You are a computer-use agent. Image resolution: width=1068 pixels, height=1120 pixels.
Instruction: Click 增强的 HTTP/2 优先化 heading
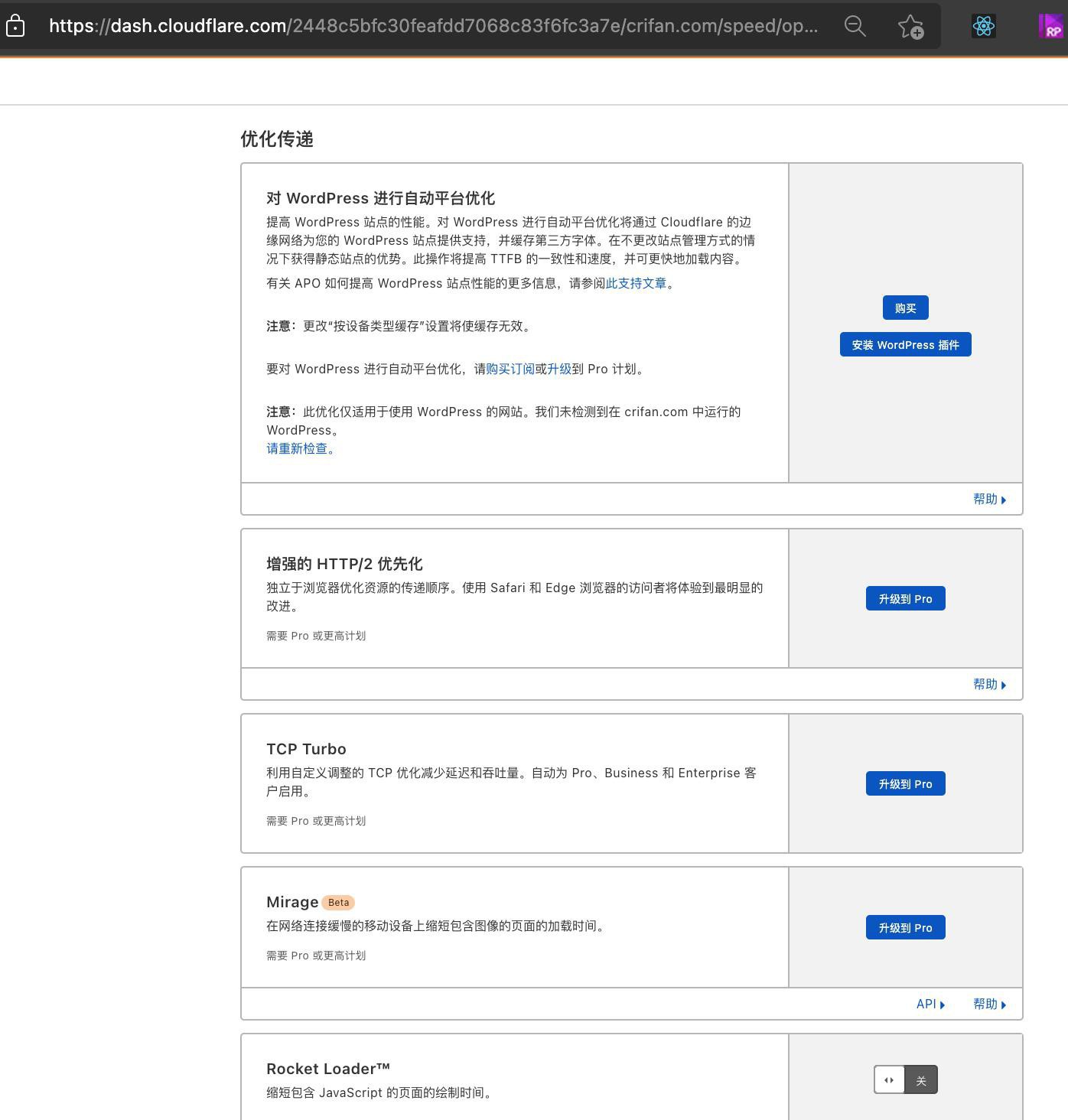click(344, 565)
